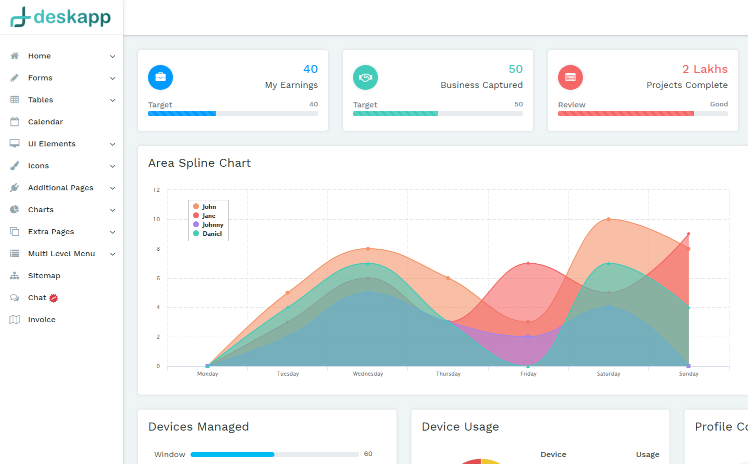Open the UI Elements menu
The width and height of the screenshot is (748, 464).
coord(52,144)
